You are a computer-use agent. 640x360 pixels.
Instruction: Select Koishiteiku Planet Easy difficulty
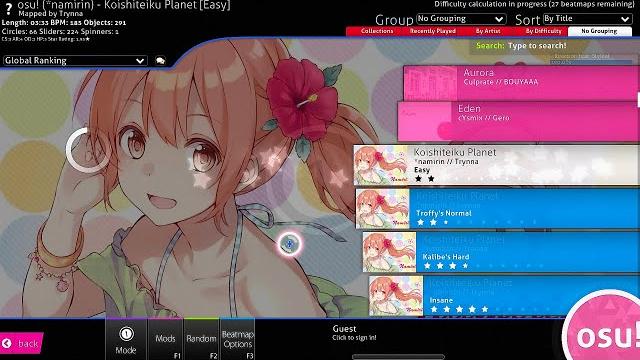tap(496, 165)
